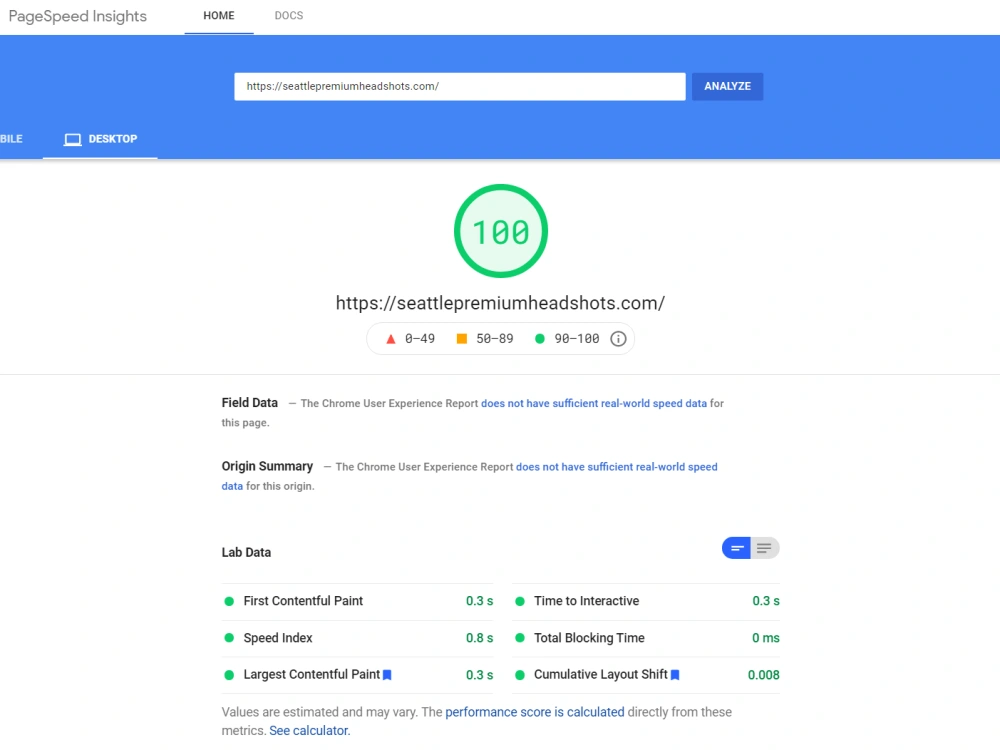Select the Speed Index metric label

(278, 638)
